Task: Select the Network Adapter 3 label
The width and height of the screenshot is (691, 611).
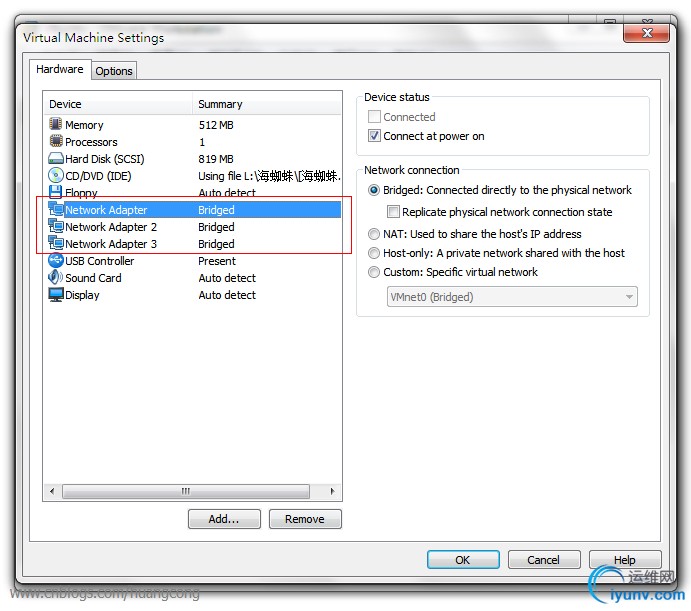Action: (111, 244)
